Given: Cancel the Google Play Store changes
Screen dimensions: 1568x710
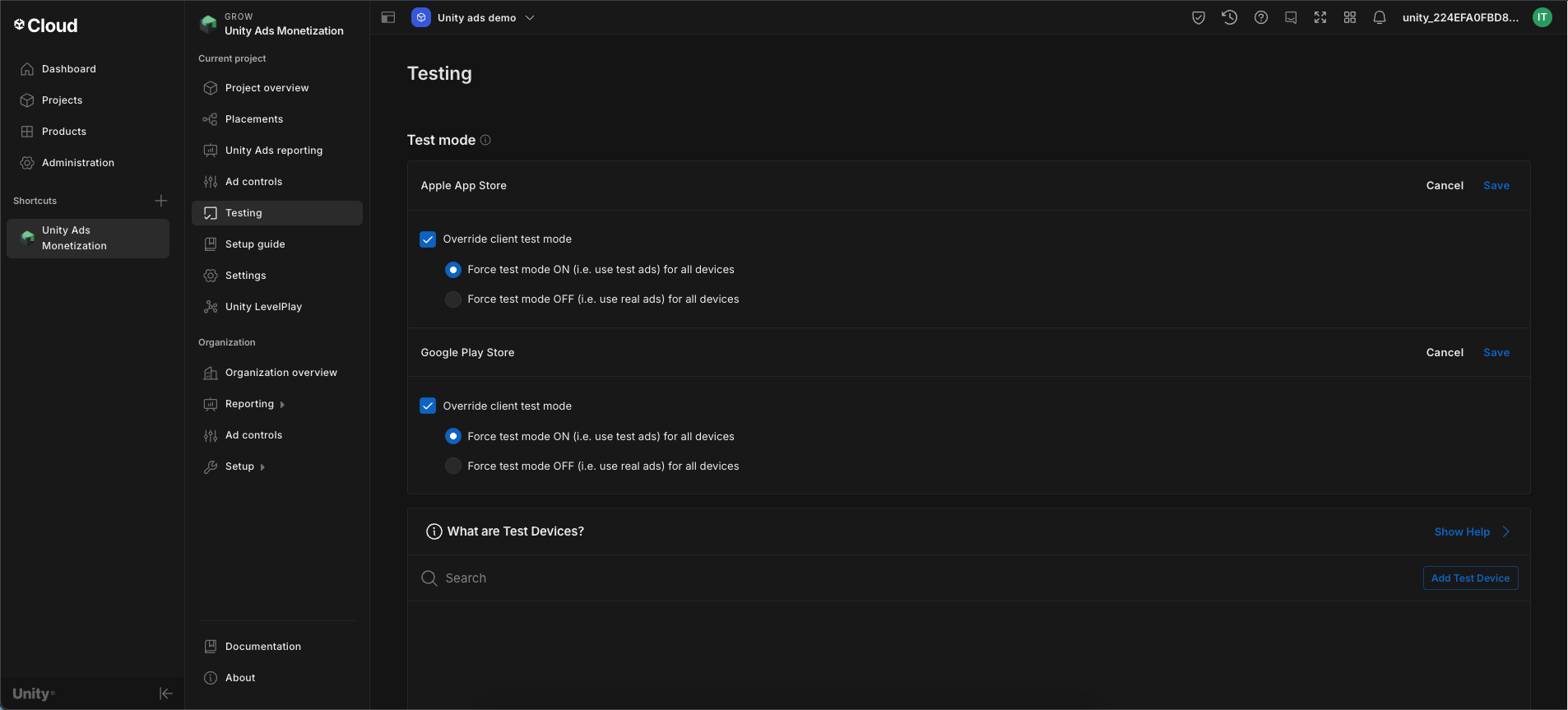Looking at the screenshot, I should pos(1445,352).
